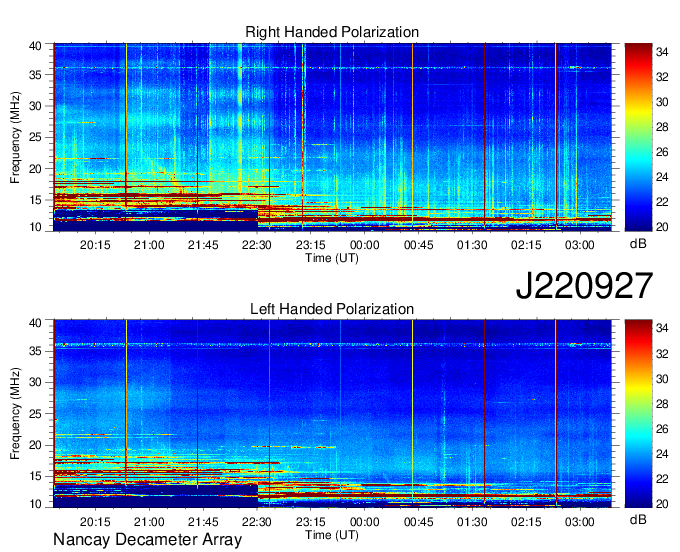The width and height of the screenshot is (680, 552).
Task: Click 22 value on right-handed color bar
Action: coord(662,202)
